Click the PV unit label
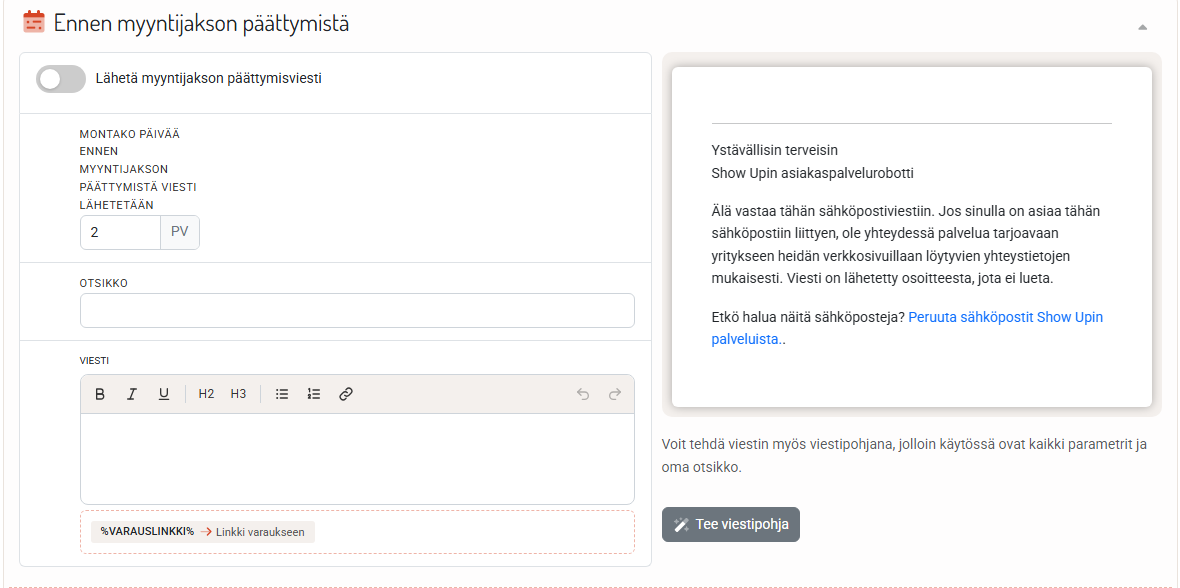Screen dimensions: 1180x588 pyautogui.click(x=180, y=232)
